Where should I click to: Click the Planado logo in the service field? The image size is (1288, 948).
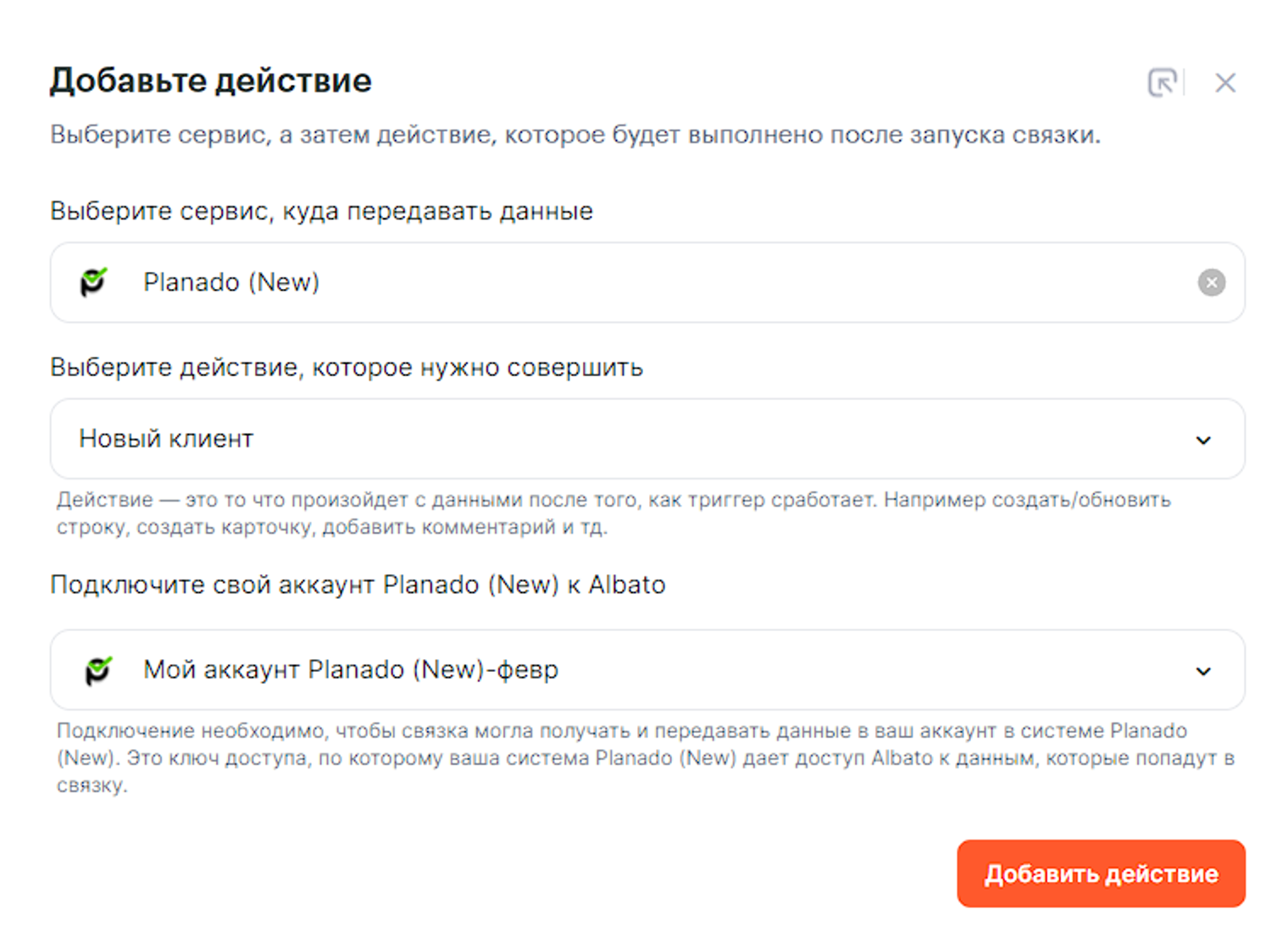pyautogui.click(x=93, y=282)
